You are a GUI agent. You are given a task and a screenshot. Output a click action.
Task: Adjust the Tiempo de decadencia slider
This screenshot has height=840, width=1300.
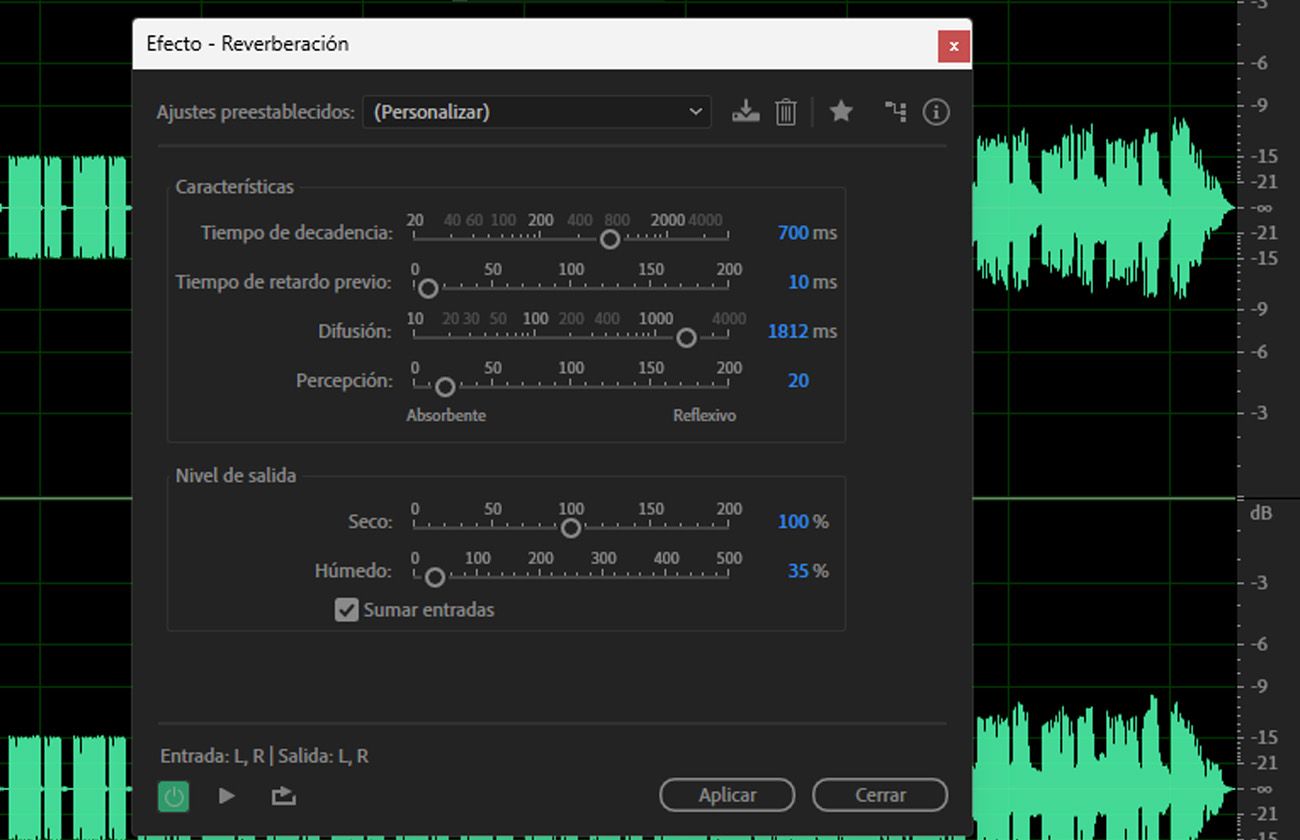(610, 239)
